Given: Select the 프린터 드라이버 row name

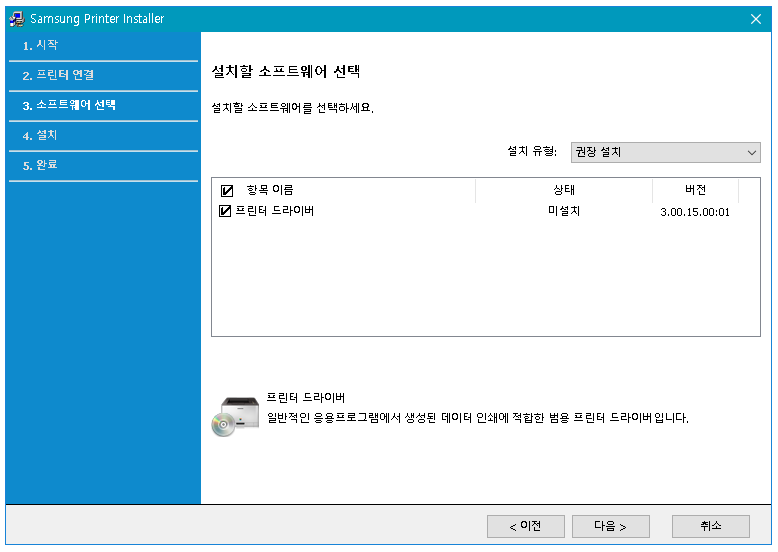Looking at the screenshot, I should click(x=274, y=211).
